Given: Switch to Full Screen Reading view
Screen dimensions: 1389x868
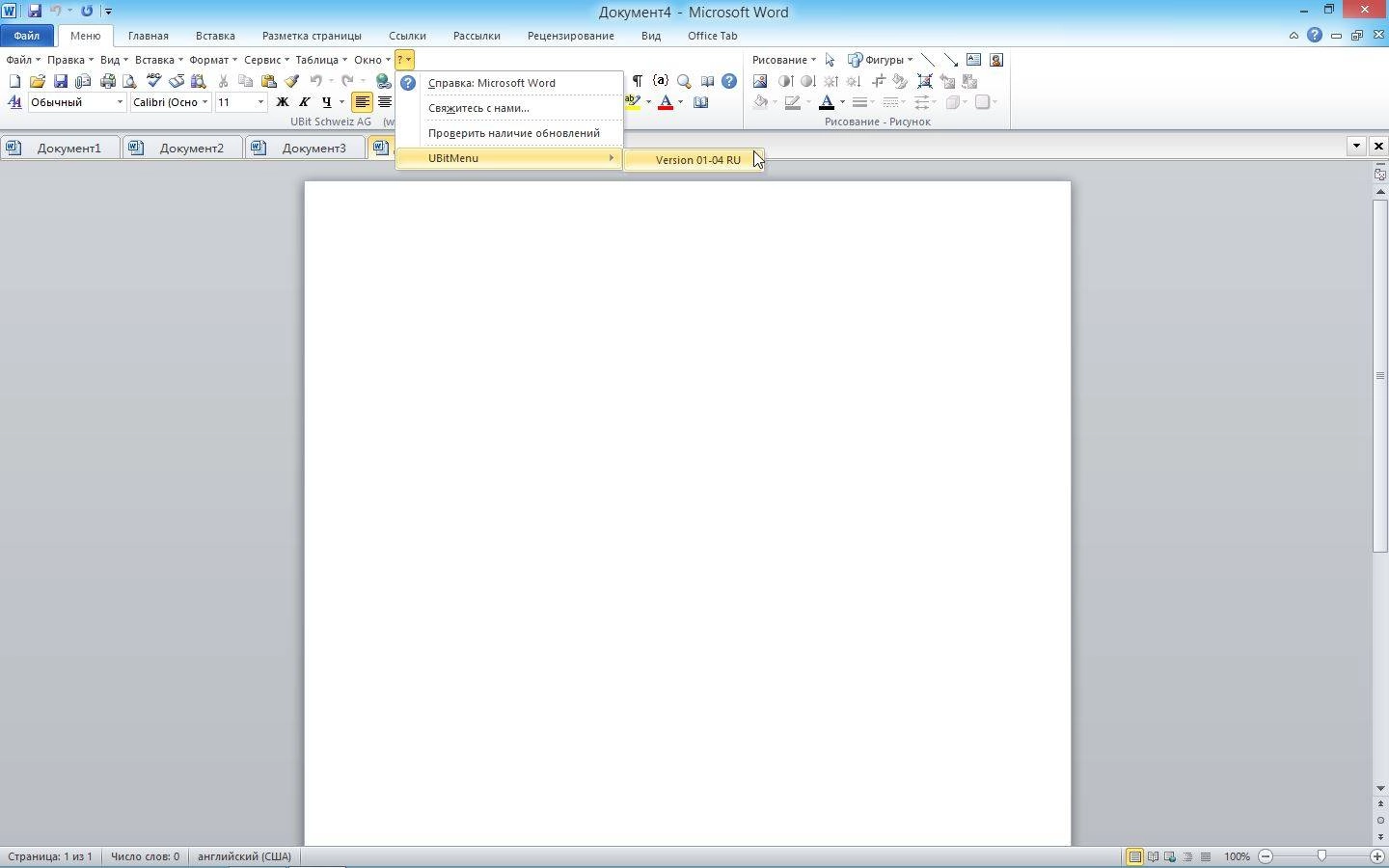Looking at the screenshot, I should pyautogui.click(x=1153, y=856).
